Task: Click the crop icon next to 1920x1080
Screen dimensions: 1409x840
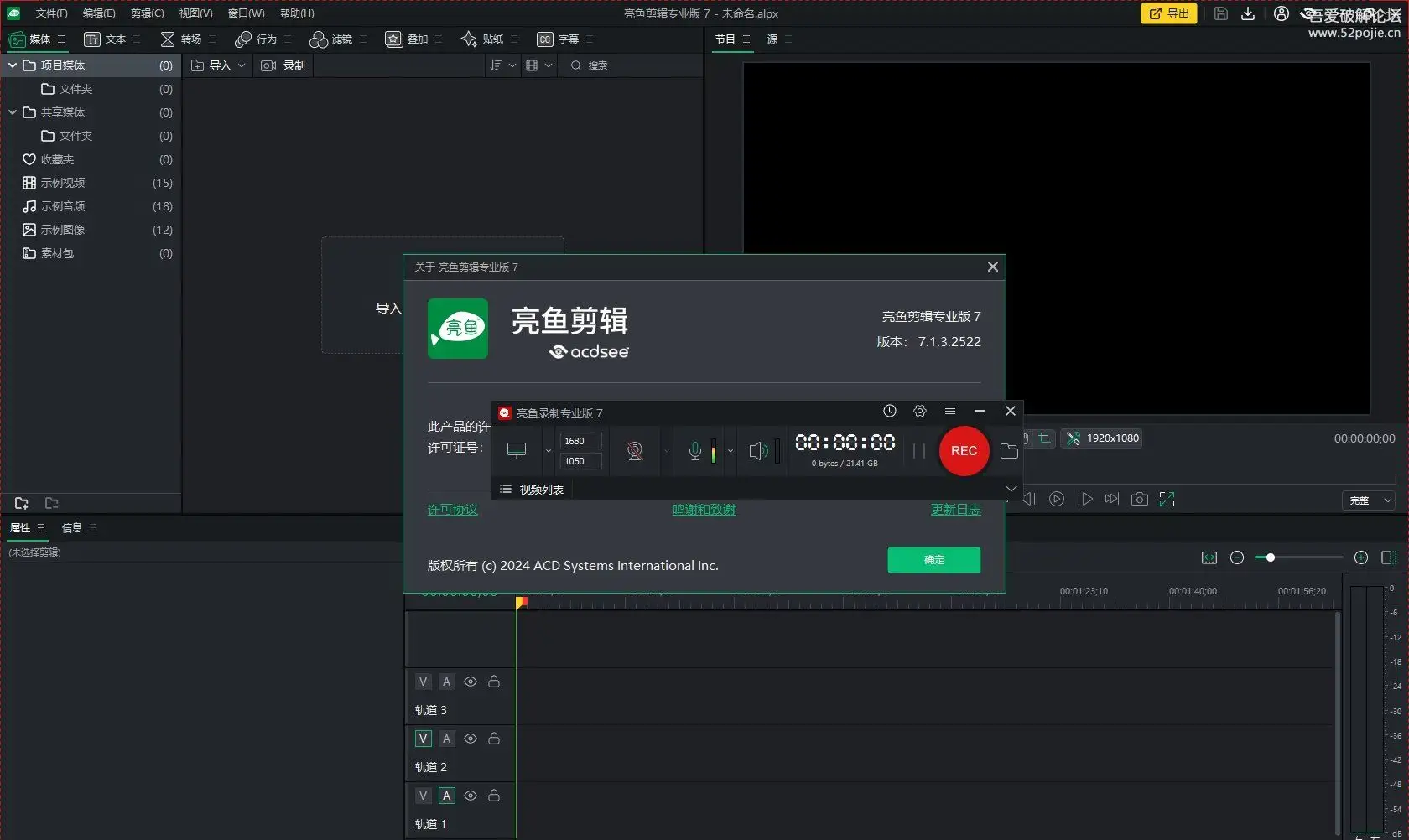Action: click(x=1045, y=438)
